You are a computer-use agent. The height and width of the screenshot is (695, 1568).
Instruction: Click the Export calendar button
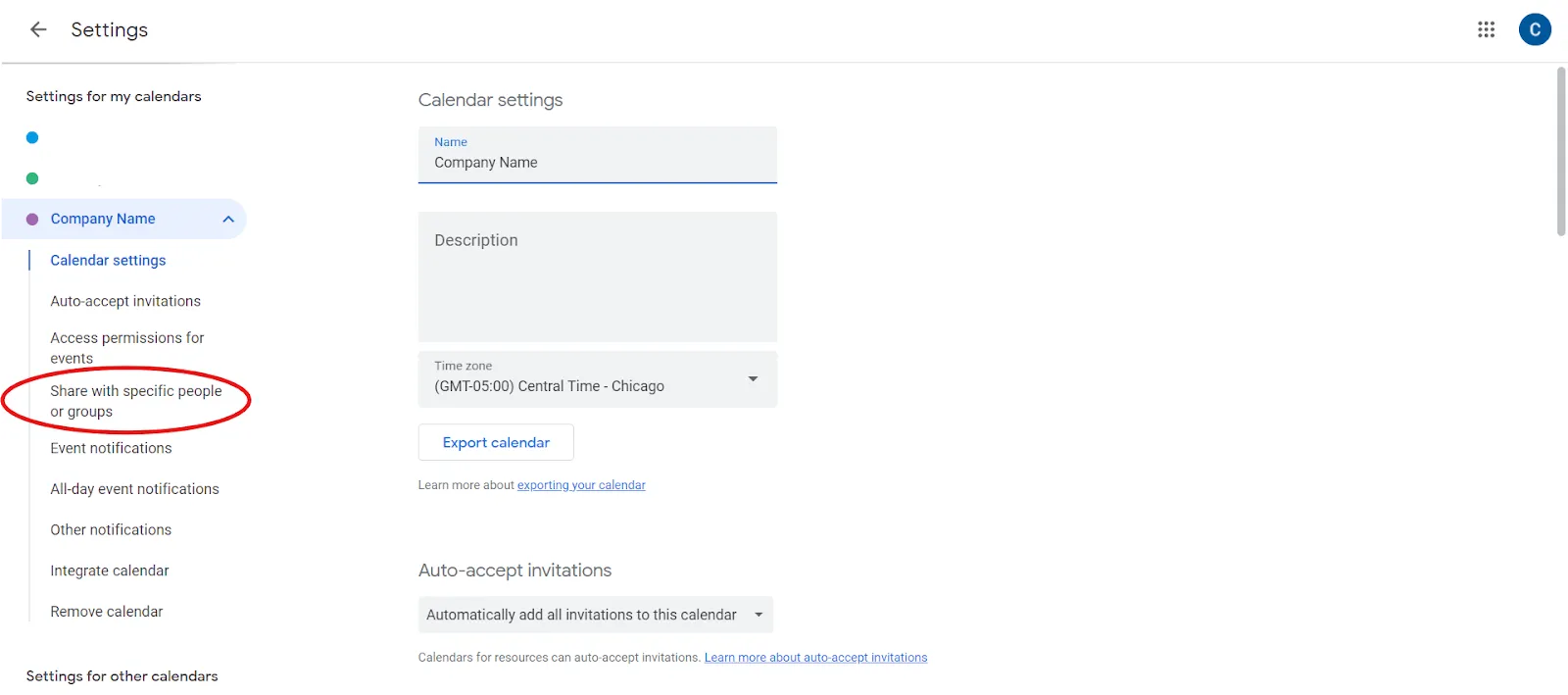click(496, 442)
